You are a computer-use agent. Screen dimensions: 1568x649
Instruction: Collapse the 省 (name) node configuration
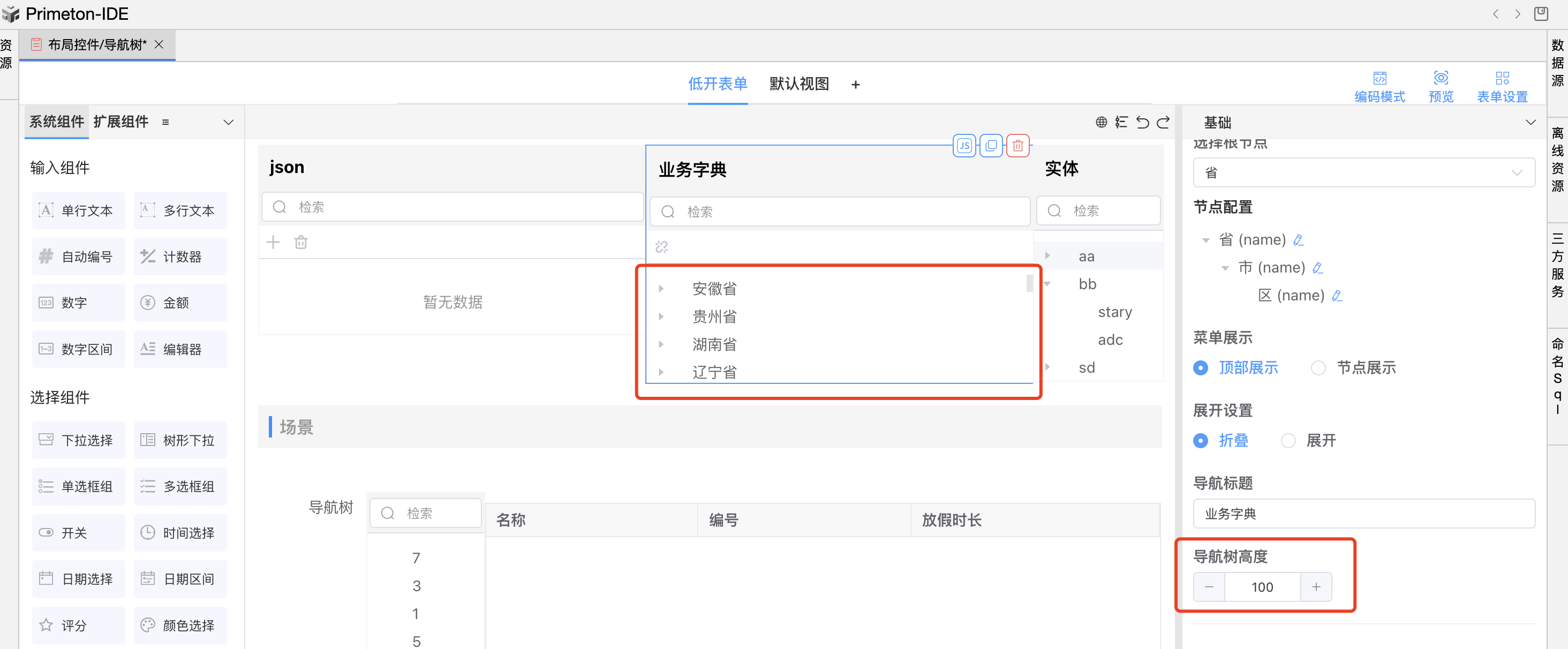pos(1206,240)
